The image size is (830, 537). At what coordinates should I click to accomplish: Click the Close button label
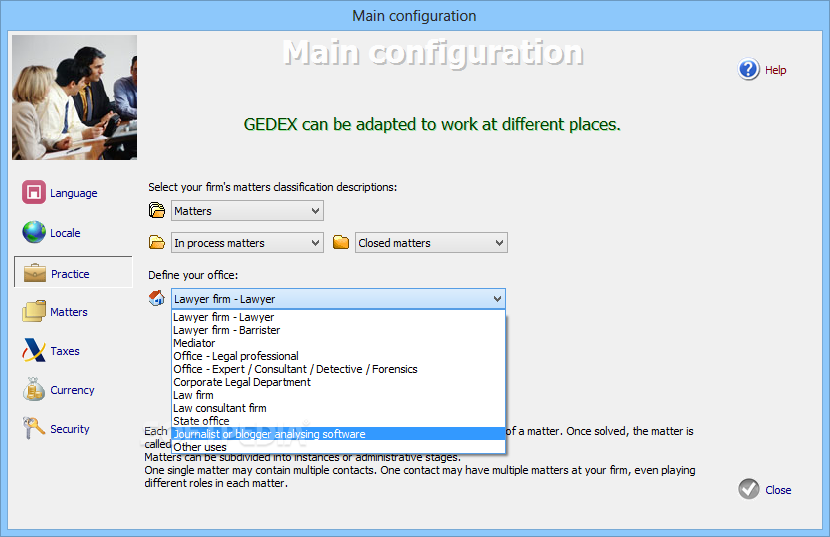778,490
